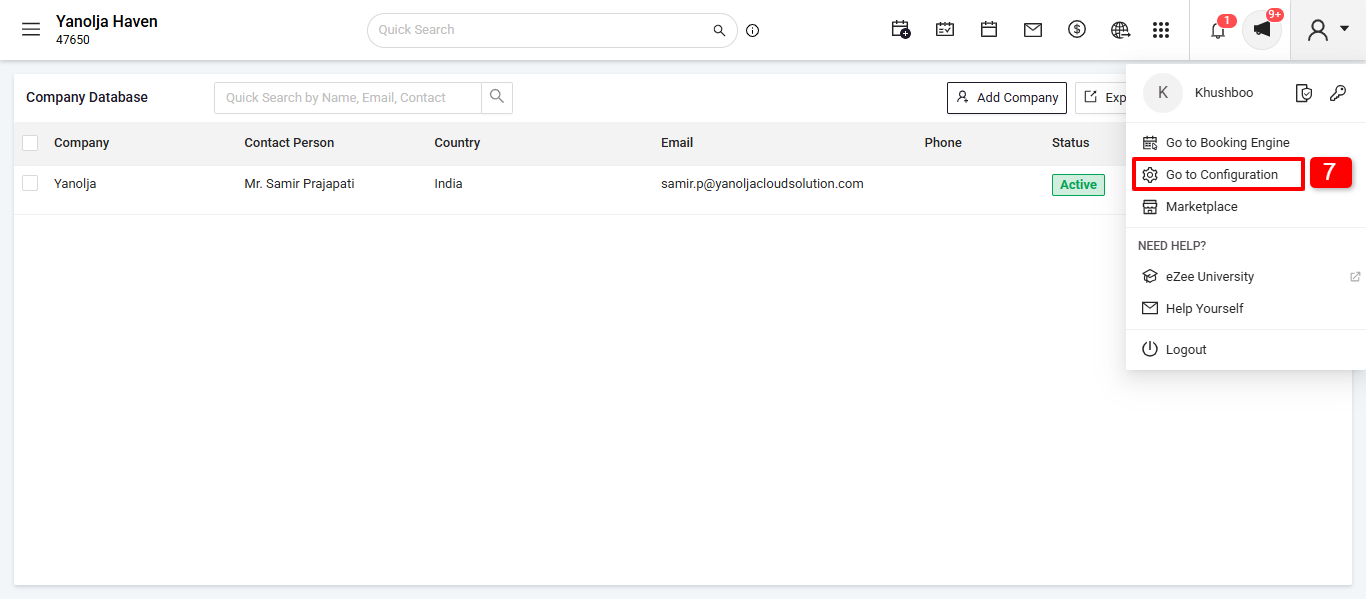Click the Yanolja company name cell
Image resolution: width=1366 pixels, height=599 pixels.
point(75,184)
